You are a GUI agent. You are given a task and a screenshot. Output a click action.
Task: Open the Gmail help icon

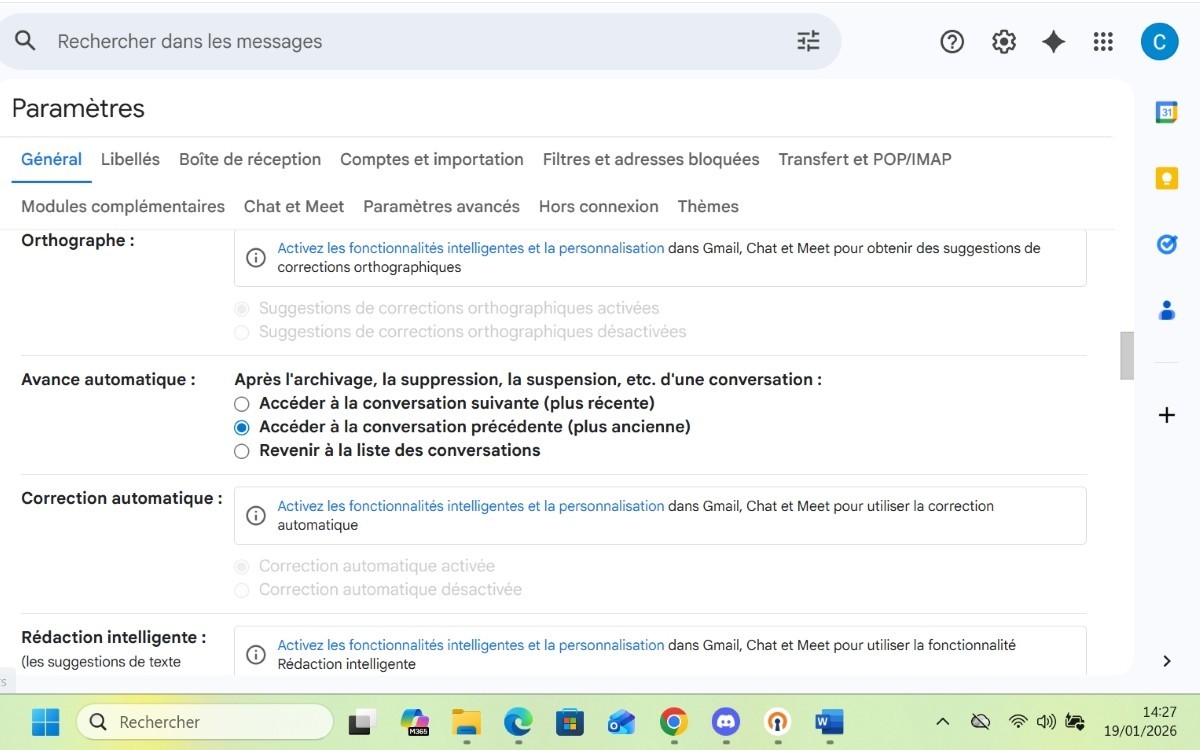click(x=951, y=41)
